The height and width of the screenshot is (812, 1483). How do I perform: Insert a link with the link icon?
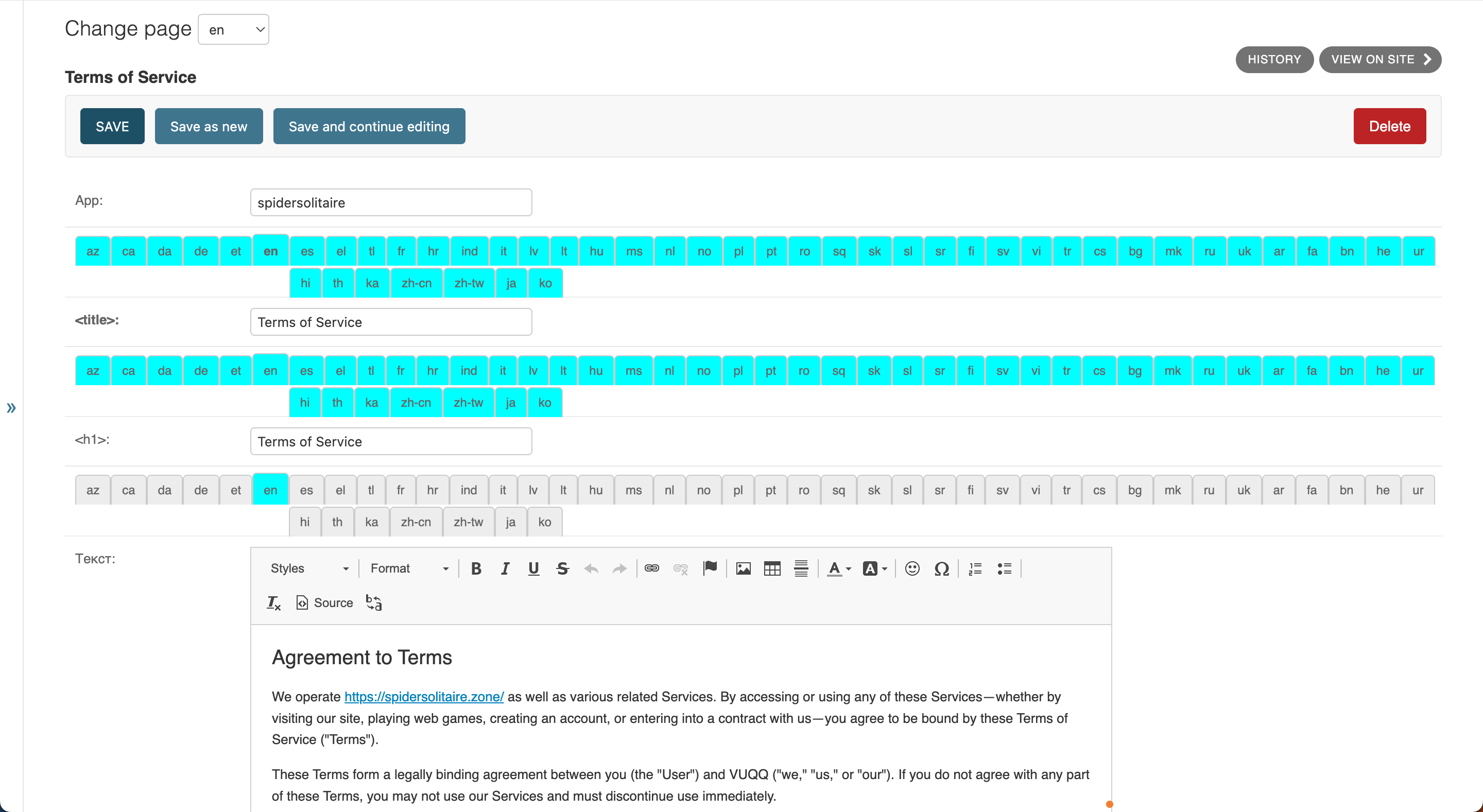651,568
